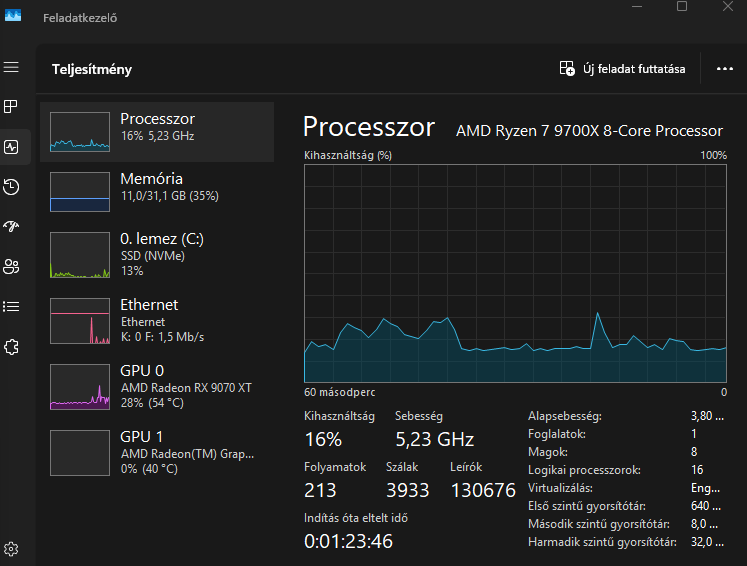Click the Task Manager app icon in the title bar
Image resolution: width=747 pixels, height=566 pixels.
click(13, 15)
